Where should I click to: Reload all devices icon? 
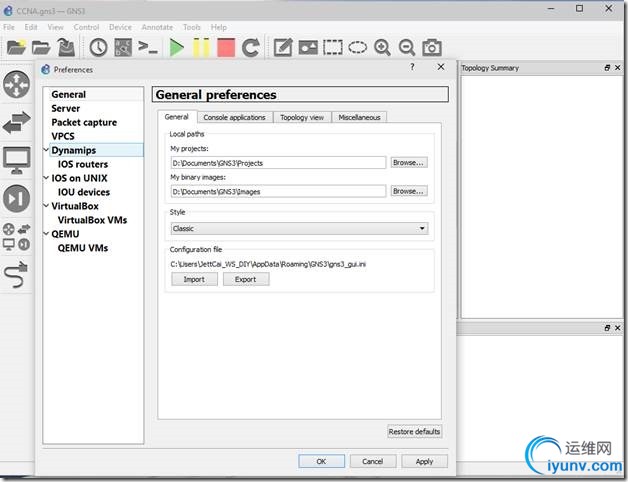pyautogui.click(x=251, y=48)
